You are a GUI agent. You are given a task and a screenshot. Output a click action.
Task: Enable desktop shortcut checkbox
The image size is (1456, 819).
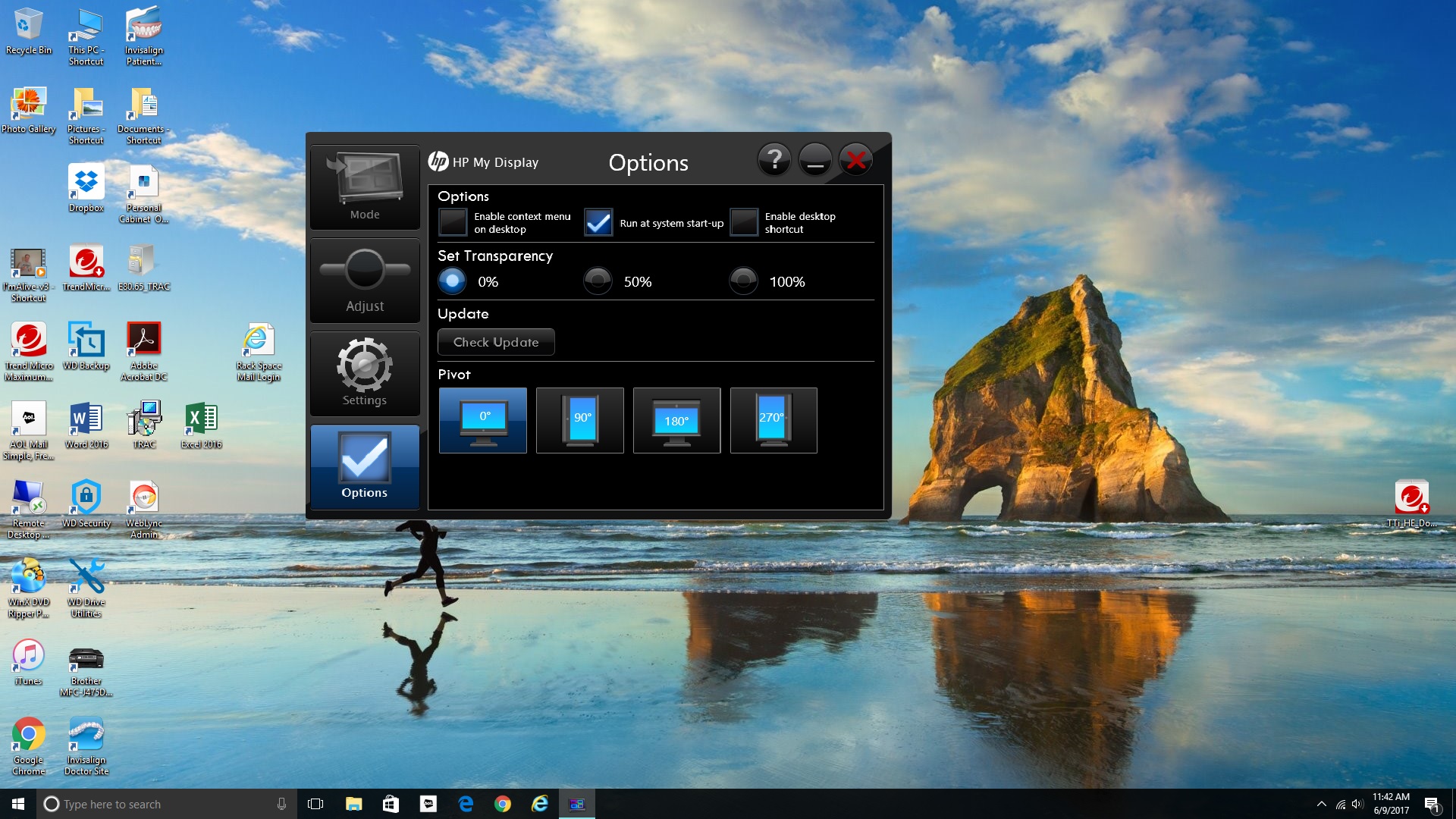pos(744,223)
